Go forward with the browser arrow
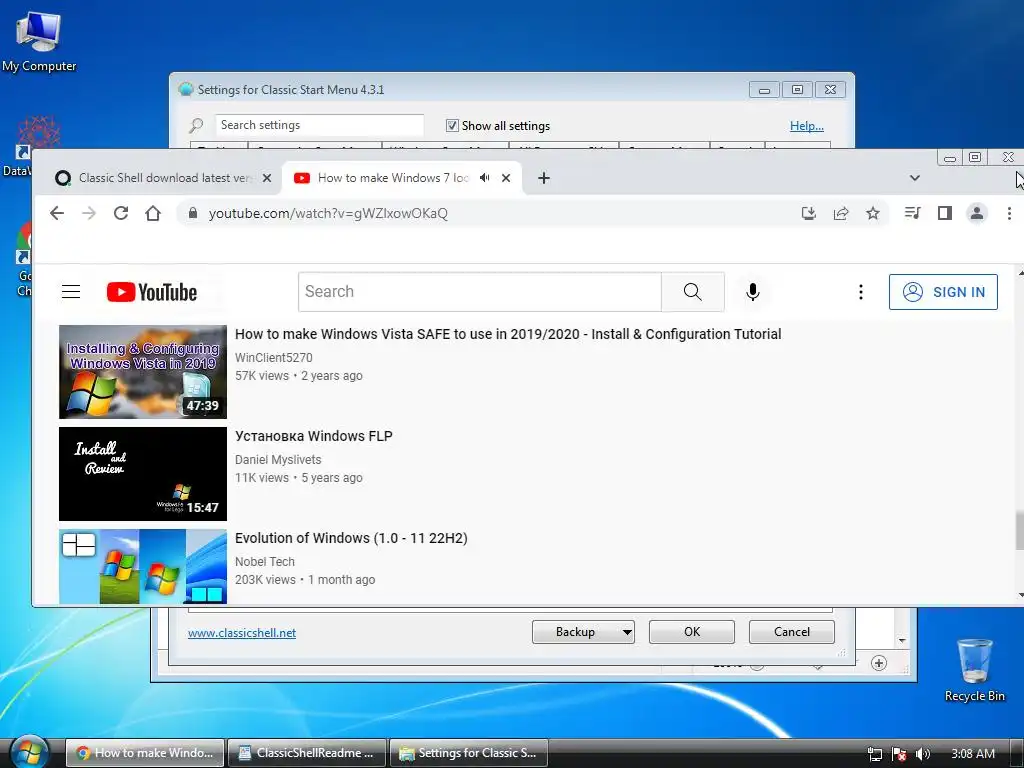Image resolution: width=1024 pixels, height=768 pixels. tap(89, 213)
